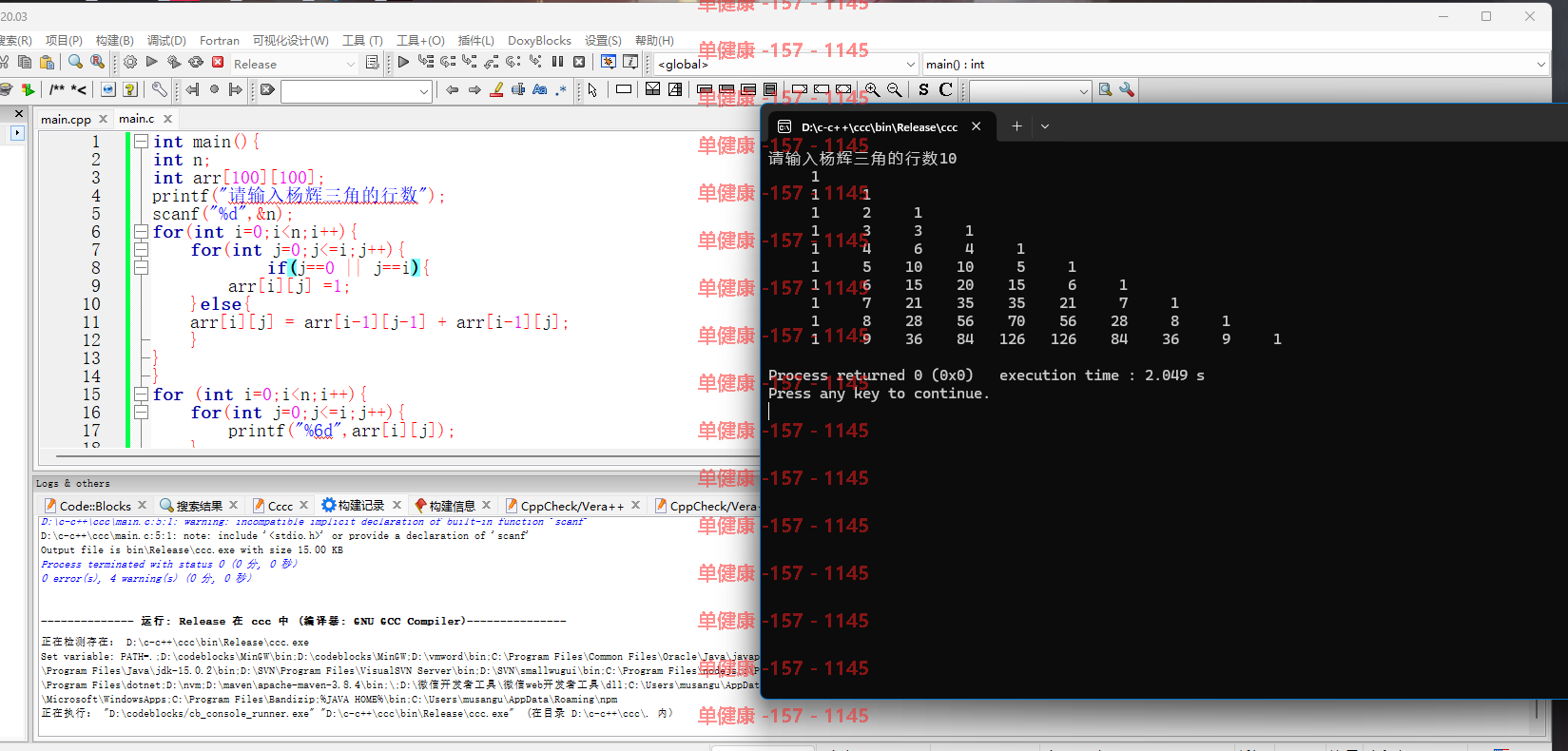
Task: Close the main.c editor tab
Action: [x=168, y=119]
